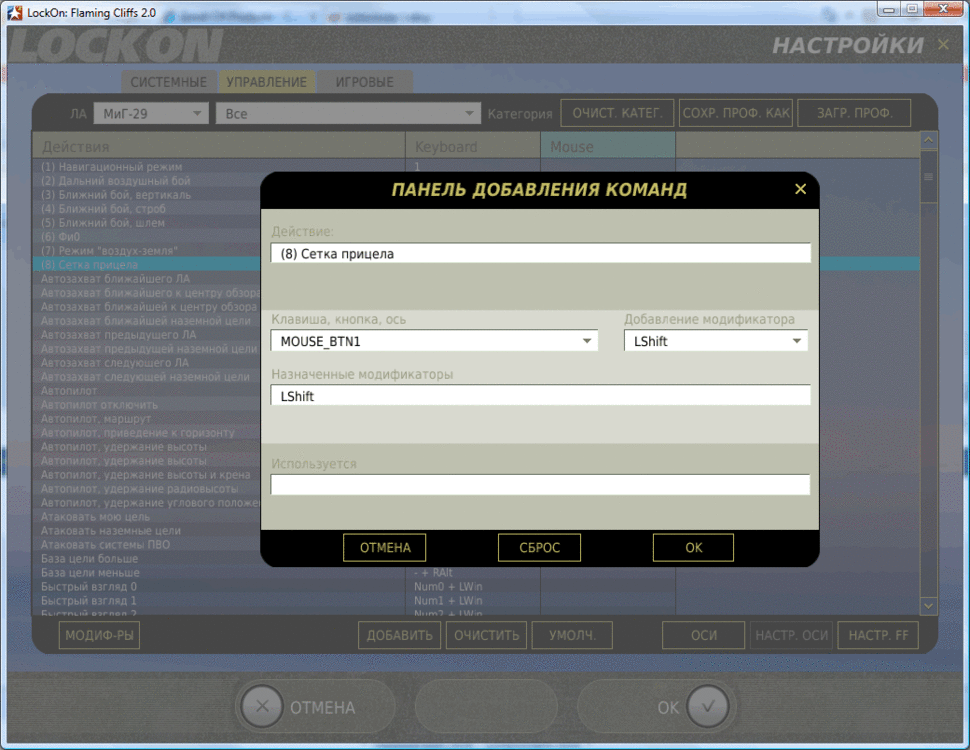The height and width of the screenshot is (750, 970).
Task: Expand the Все category dropdown
Action: pyautogui.click(x=348, y=113)
